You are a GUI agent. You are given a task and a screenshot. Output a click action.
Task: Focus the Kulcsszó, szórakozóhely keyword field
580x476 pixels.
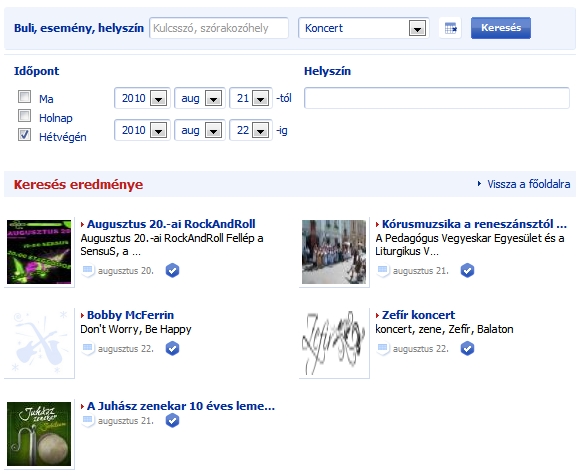[219, 28]
